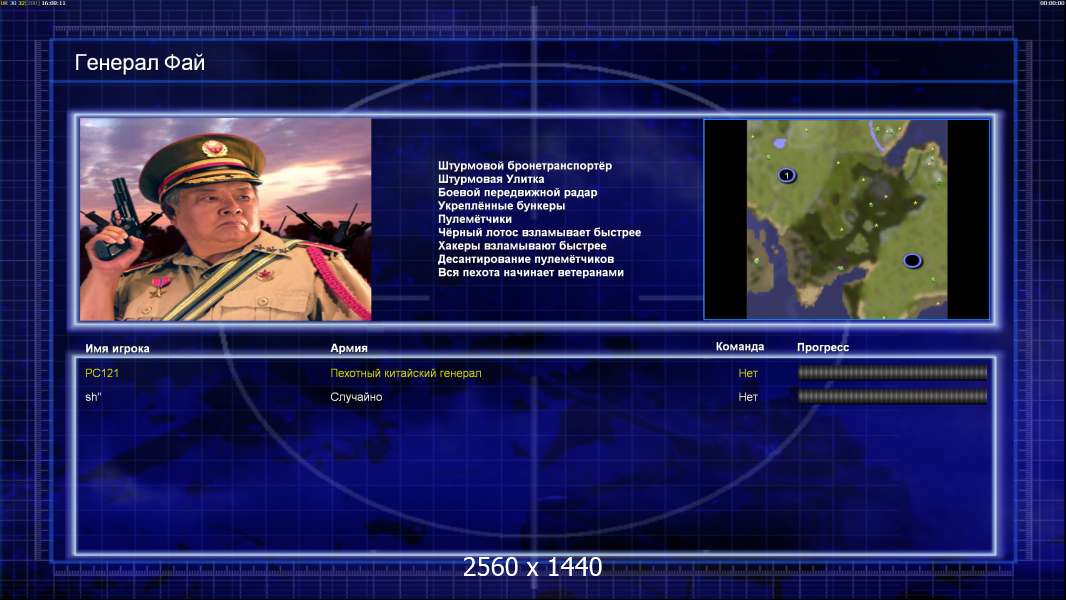The height and width of the screenshot is (600, 1066).
Task: Click sh" player's loading progress bar
Action: [893, 396]
